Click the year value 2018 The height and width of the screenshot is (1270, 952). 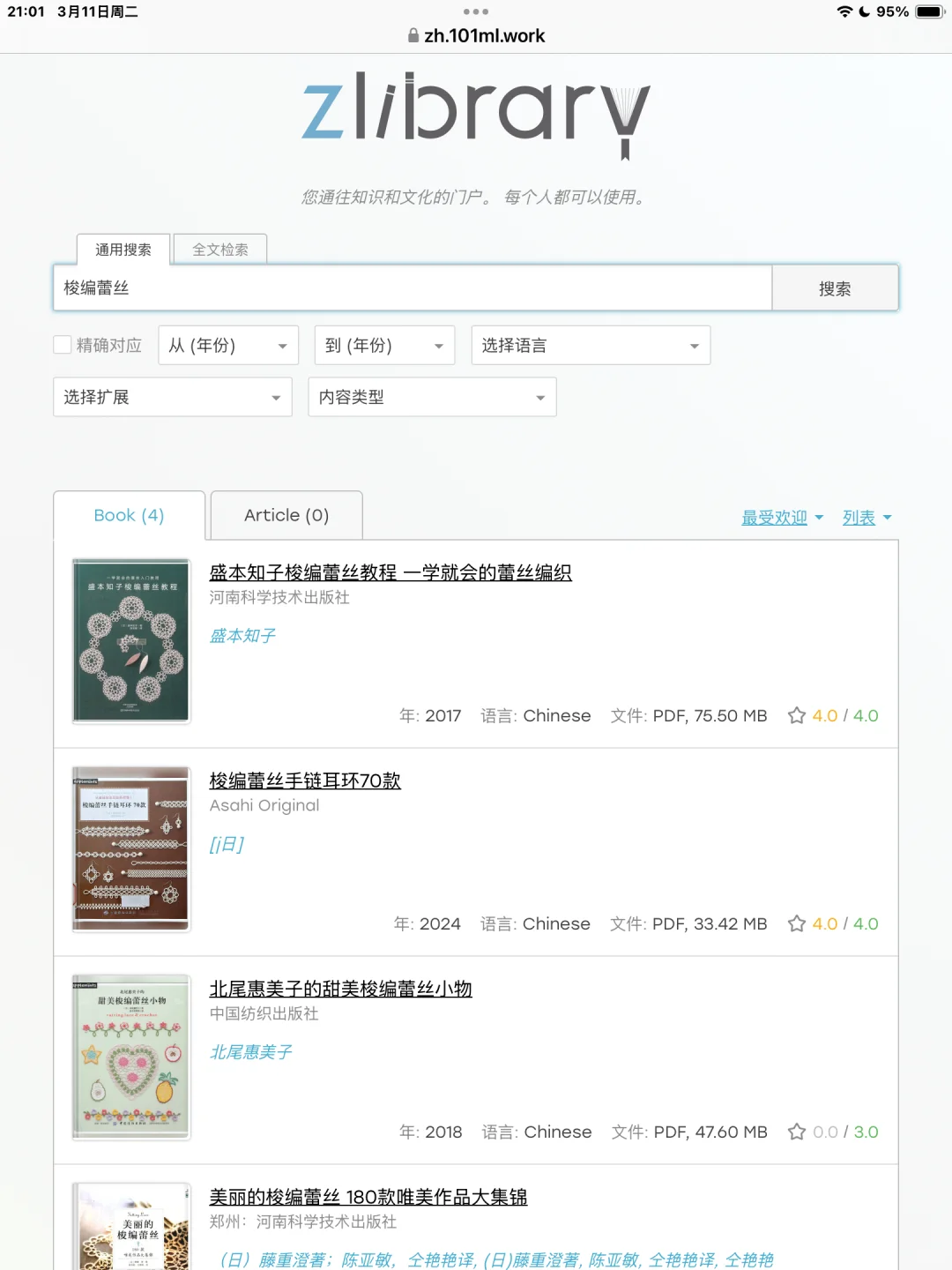click(x=443, y=1132)
